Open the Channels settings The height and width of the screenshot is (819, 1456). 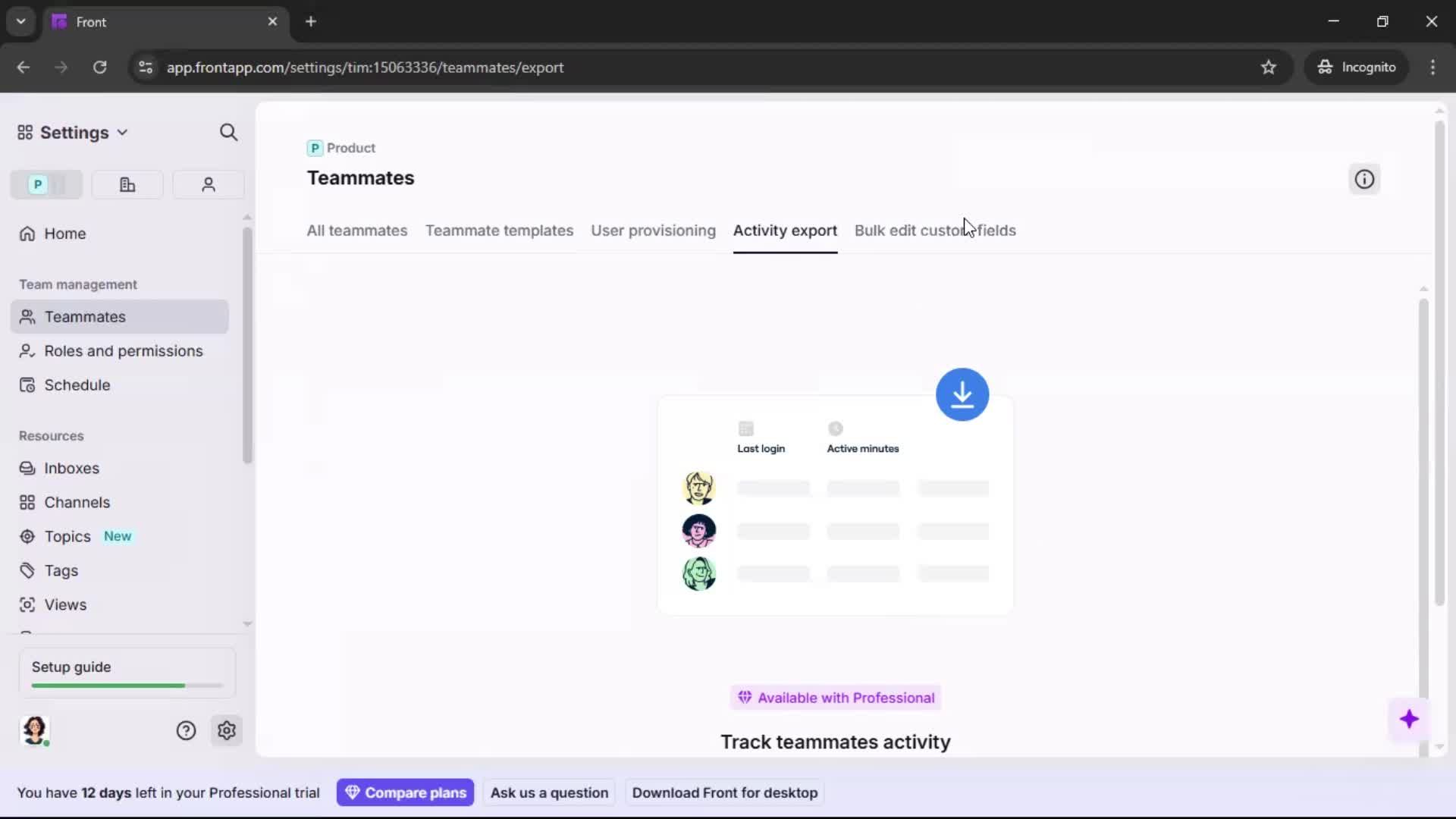75,502
